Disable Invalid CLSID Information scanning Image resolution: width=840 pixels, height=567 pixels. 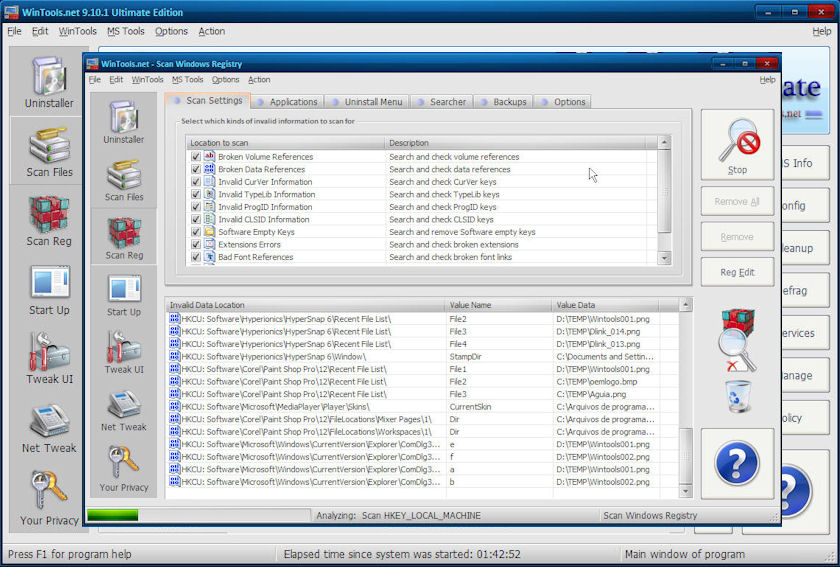(x=196, y=219)
